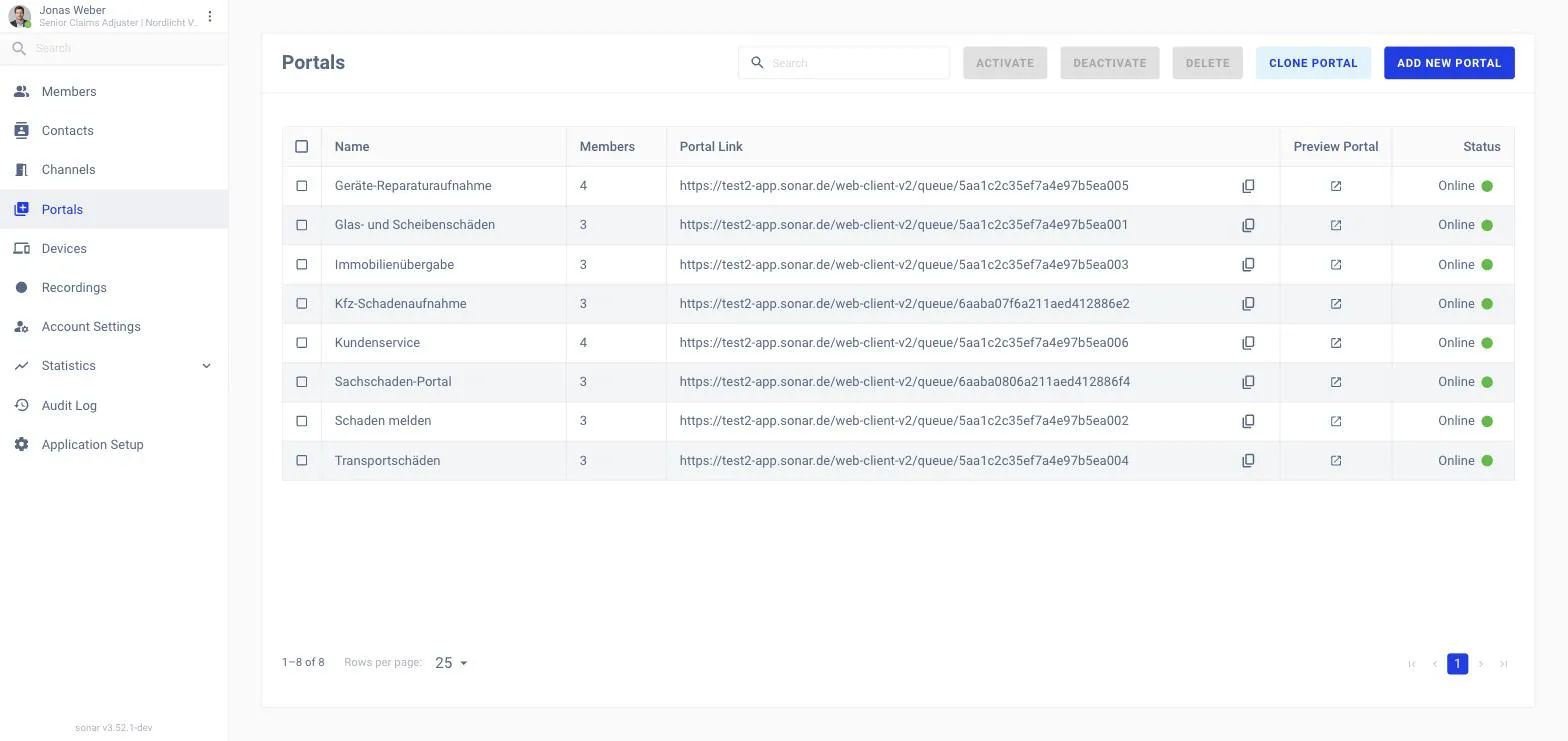This screenshot has width=1568, height=741.
Task: Copy portal link for Immobilienübergabe
Action: (x=1248, y=265)
